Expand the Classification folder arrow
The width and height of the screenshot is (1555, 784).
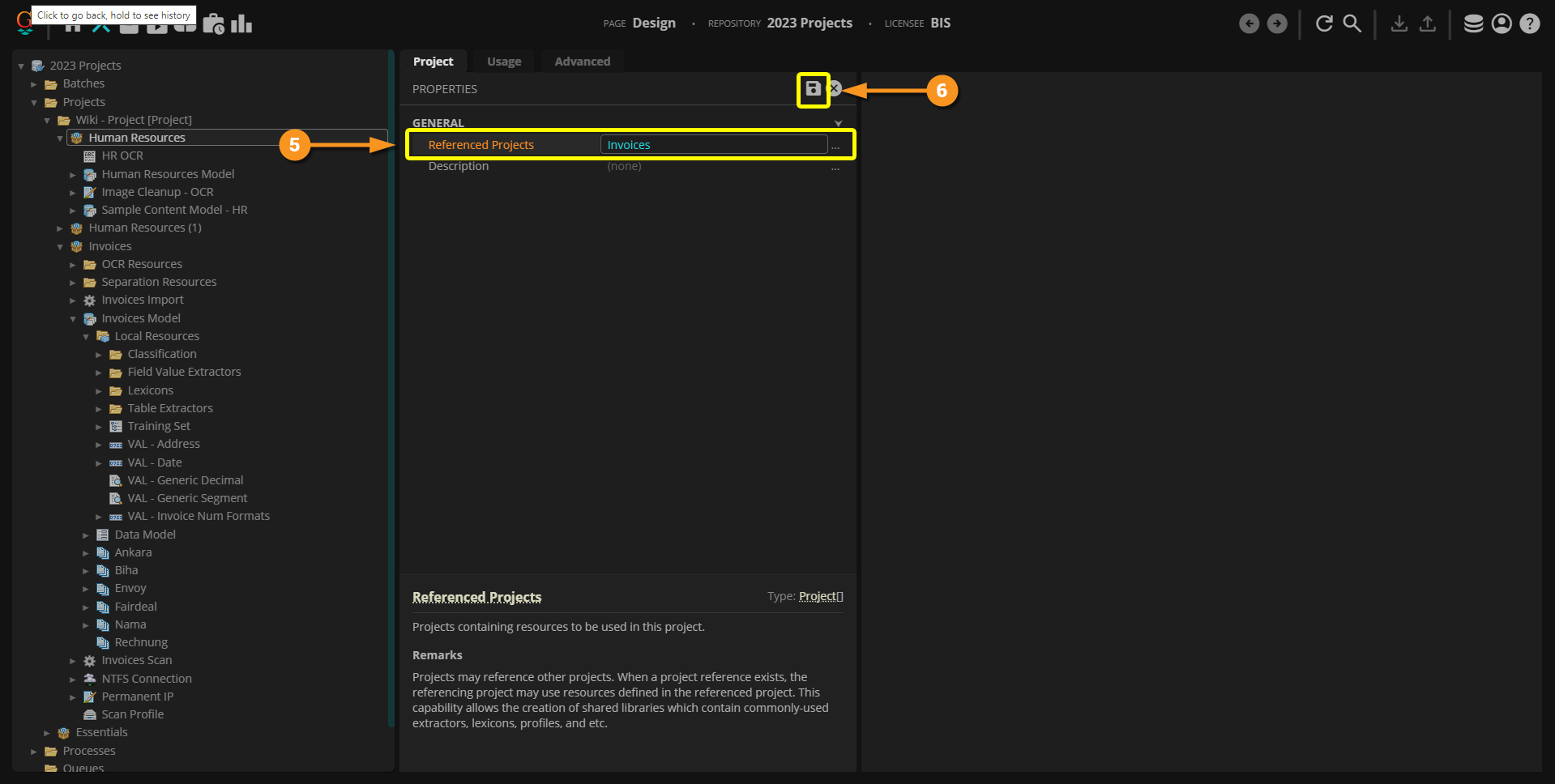click(99, 355)
